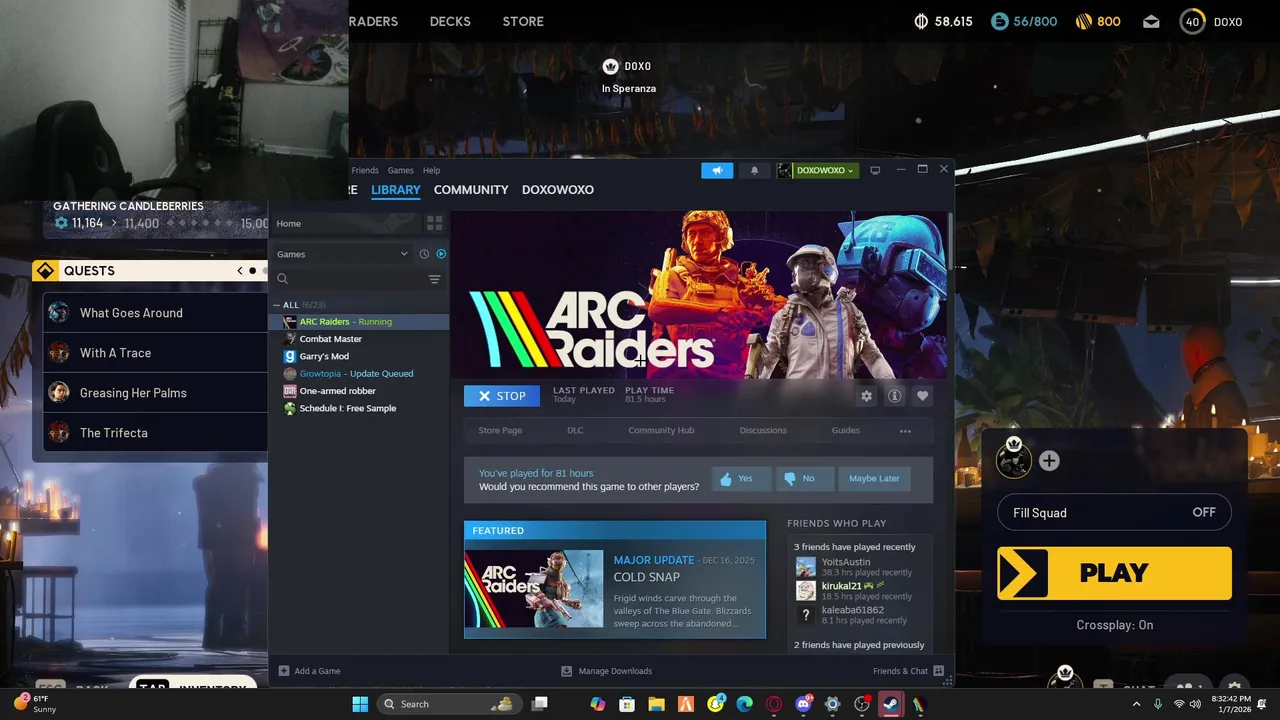Open the game's DECKS tab

[x=450, y=21]
